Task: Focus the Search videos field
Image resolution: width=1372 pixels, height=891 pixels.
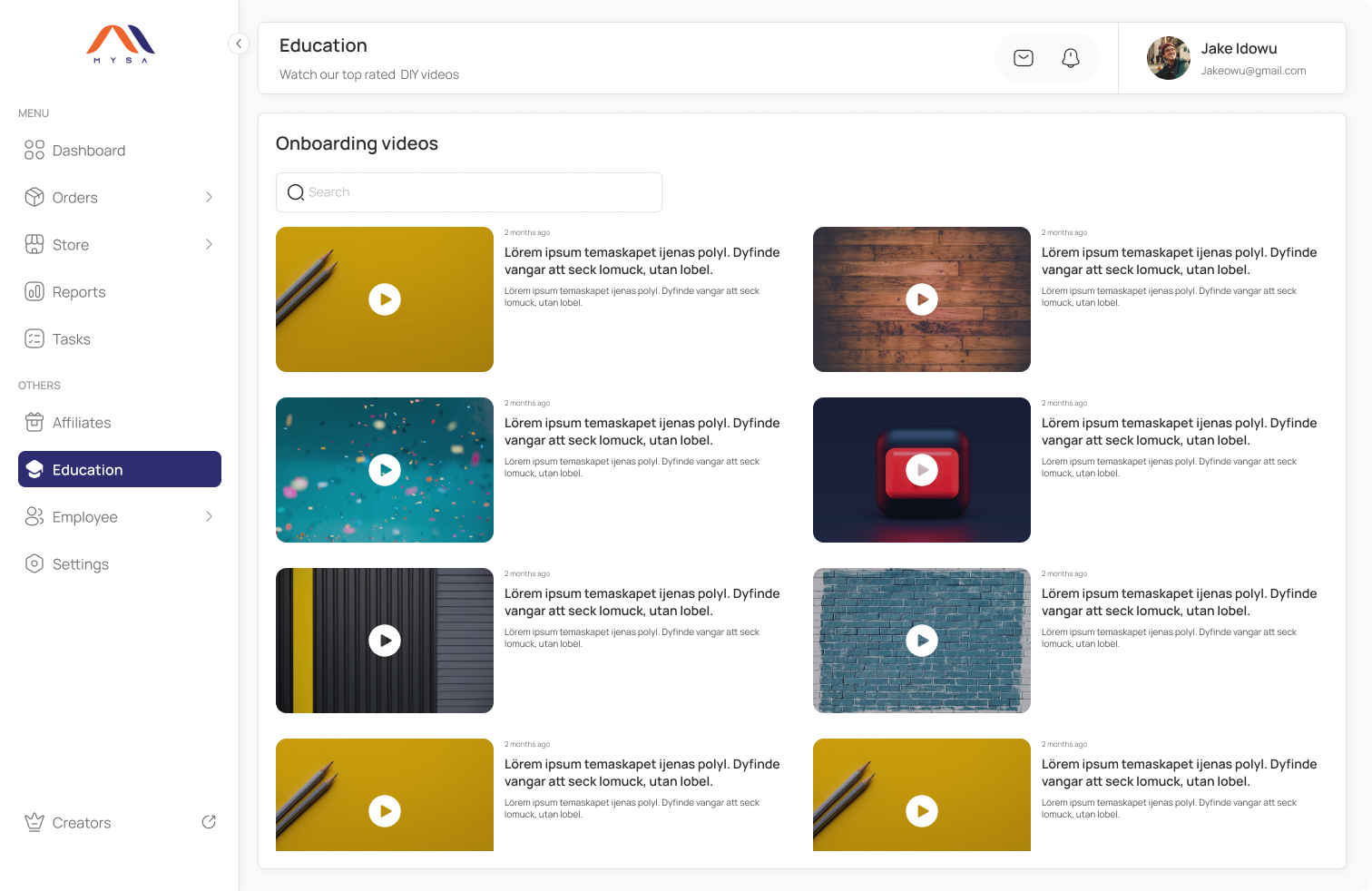Action: point(469,192)
